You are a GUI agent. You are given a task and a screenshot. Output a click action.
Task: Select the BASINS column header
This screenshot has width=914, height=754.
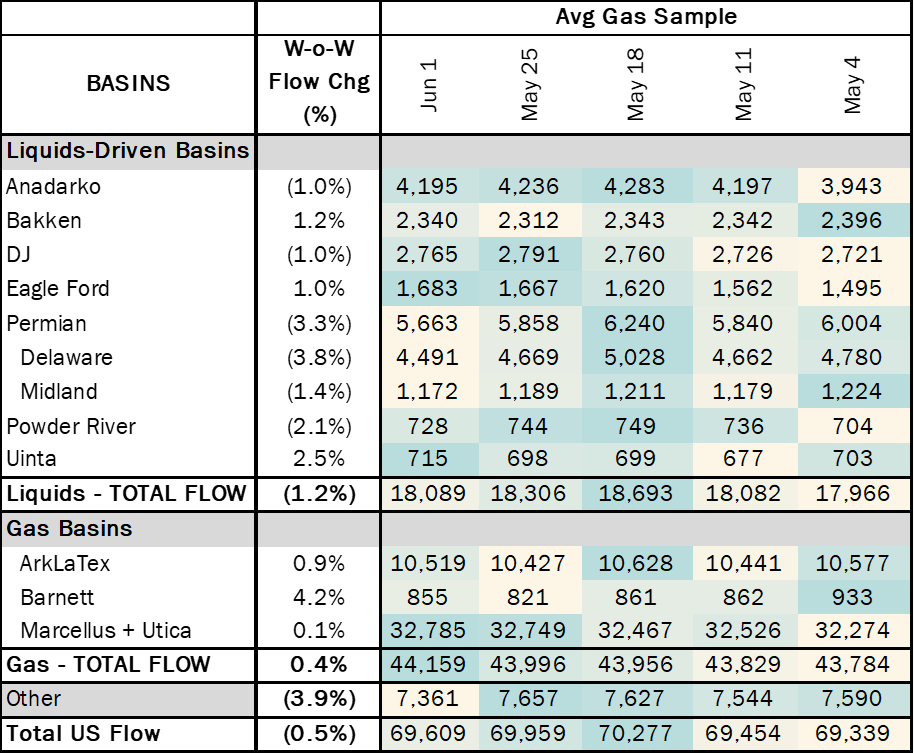point(128,83)
